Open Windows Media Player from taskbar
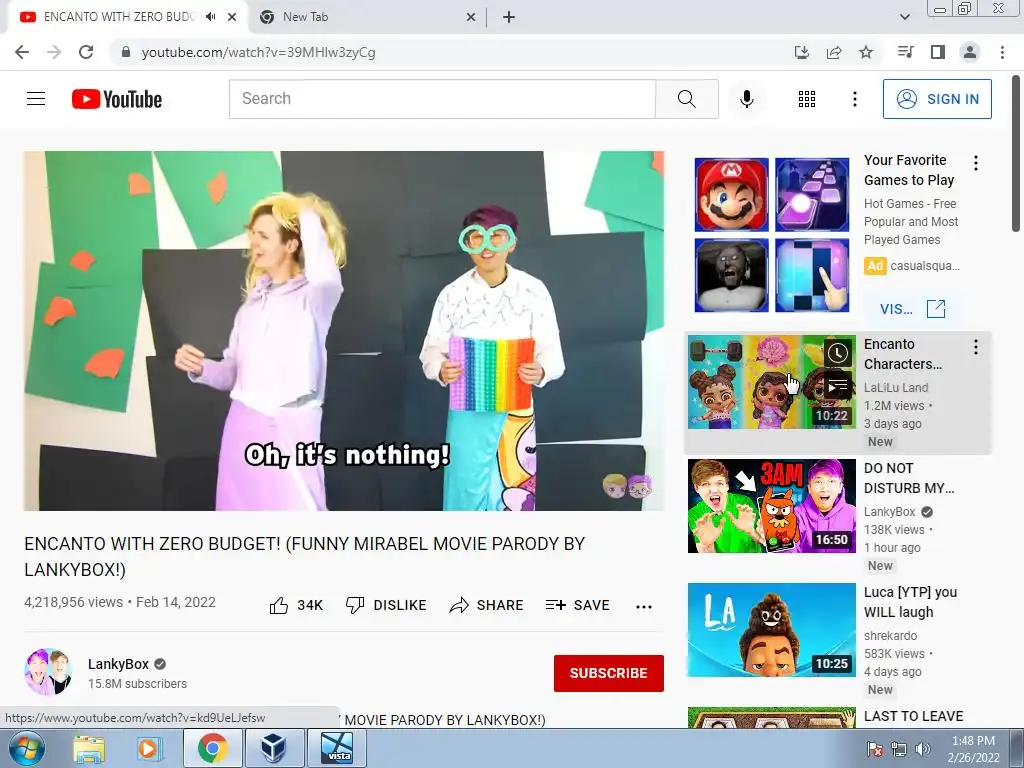The height and width of the screenshot is (768, 1024). coord(148,748)
